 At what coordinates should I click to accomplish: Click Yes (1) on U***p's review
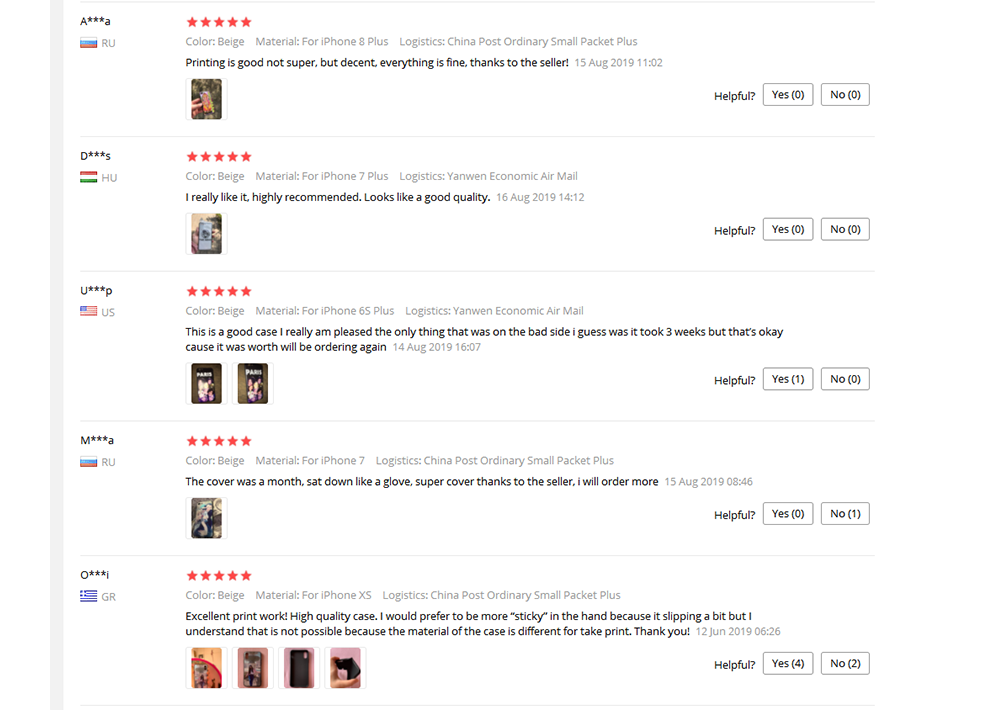coord(788,379)
